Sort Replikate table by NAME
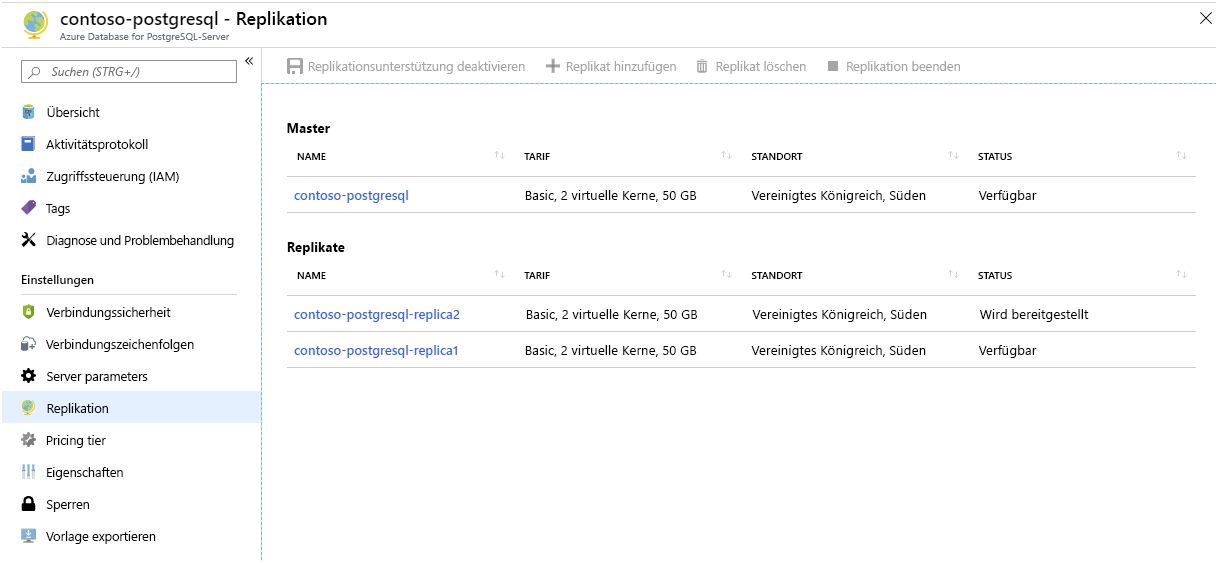The width and height of the screenshot is (1218, 563). pos(499,275)
